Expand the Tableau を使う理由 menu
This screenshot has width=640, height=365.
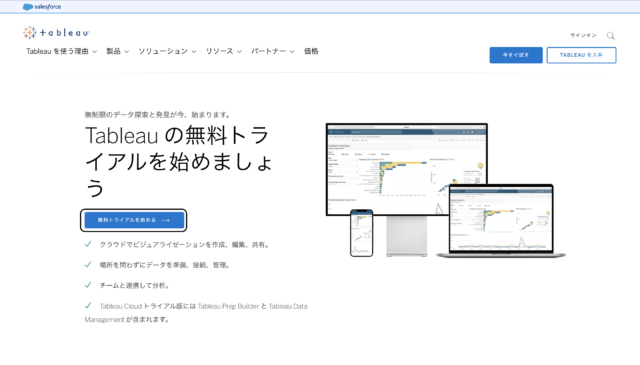pos(62,51)
